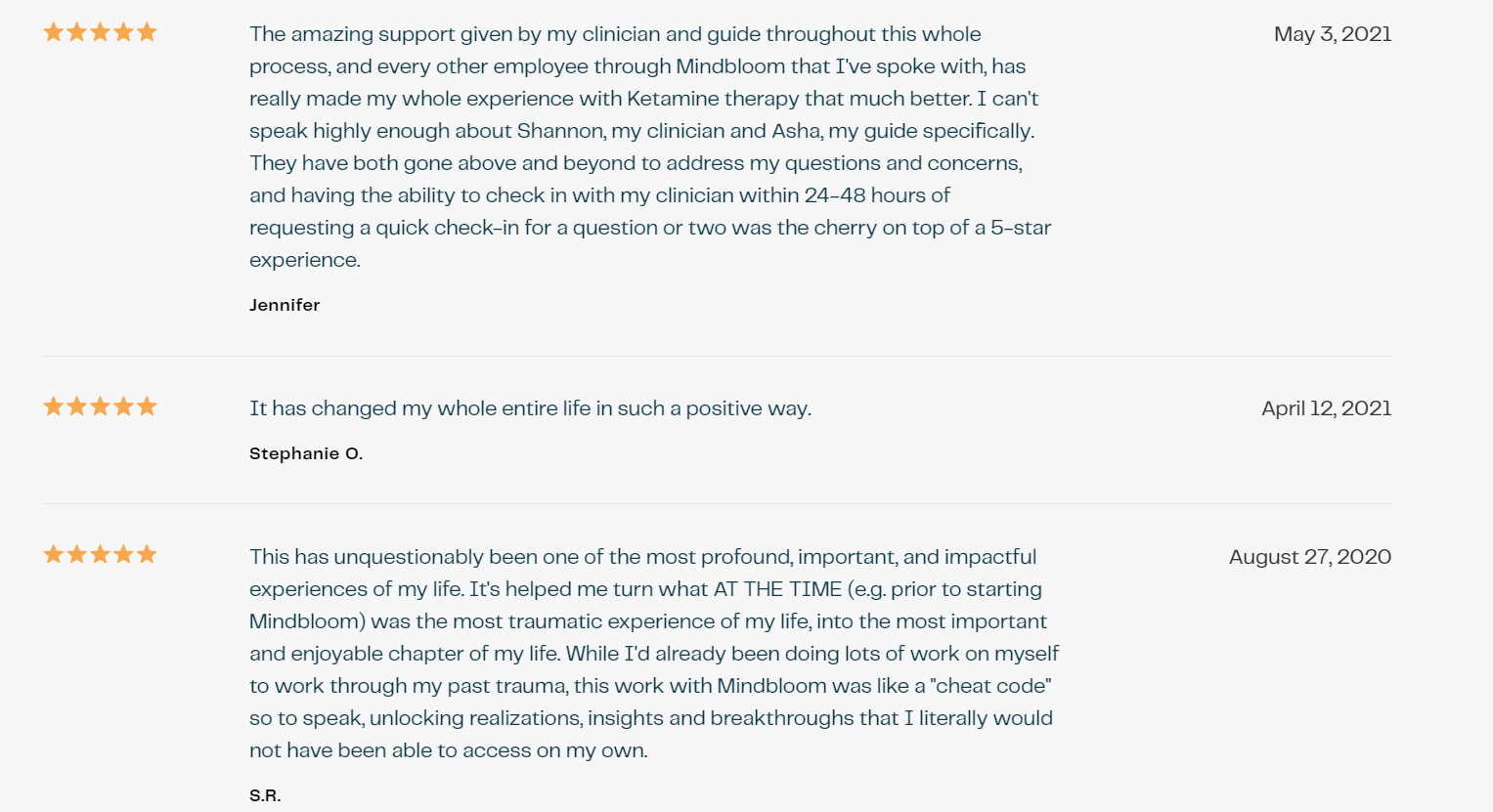Screen dimensions: 1493x812
Task: Click third star of Jennifer's review rating
Action: click(x=100, y=32)
